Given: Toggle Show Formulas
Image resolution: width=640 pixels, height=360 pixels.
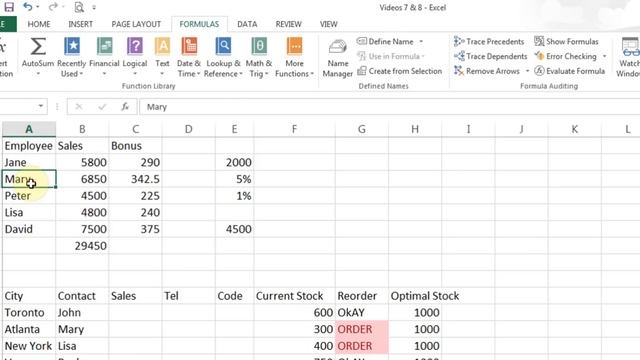Looking at the screenshot, I should tap(566, 42).
